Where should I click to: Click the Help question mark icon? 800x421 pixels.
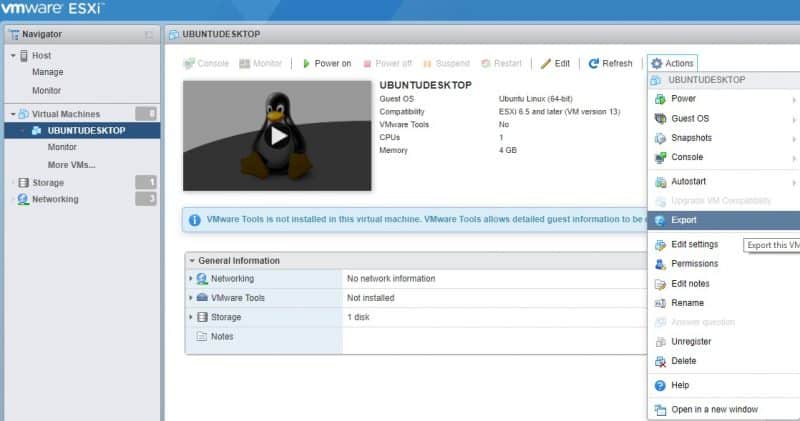(659, 385)
